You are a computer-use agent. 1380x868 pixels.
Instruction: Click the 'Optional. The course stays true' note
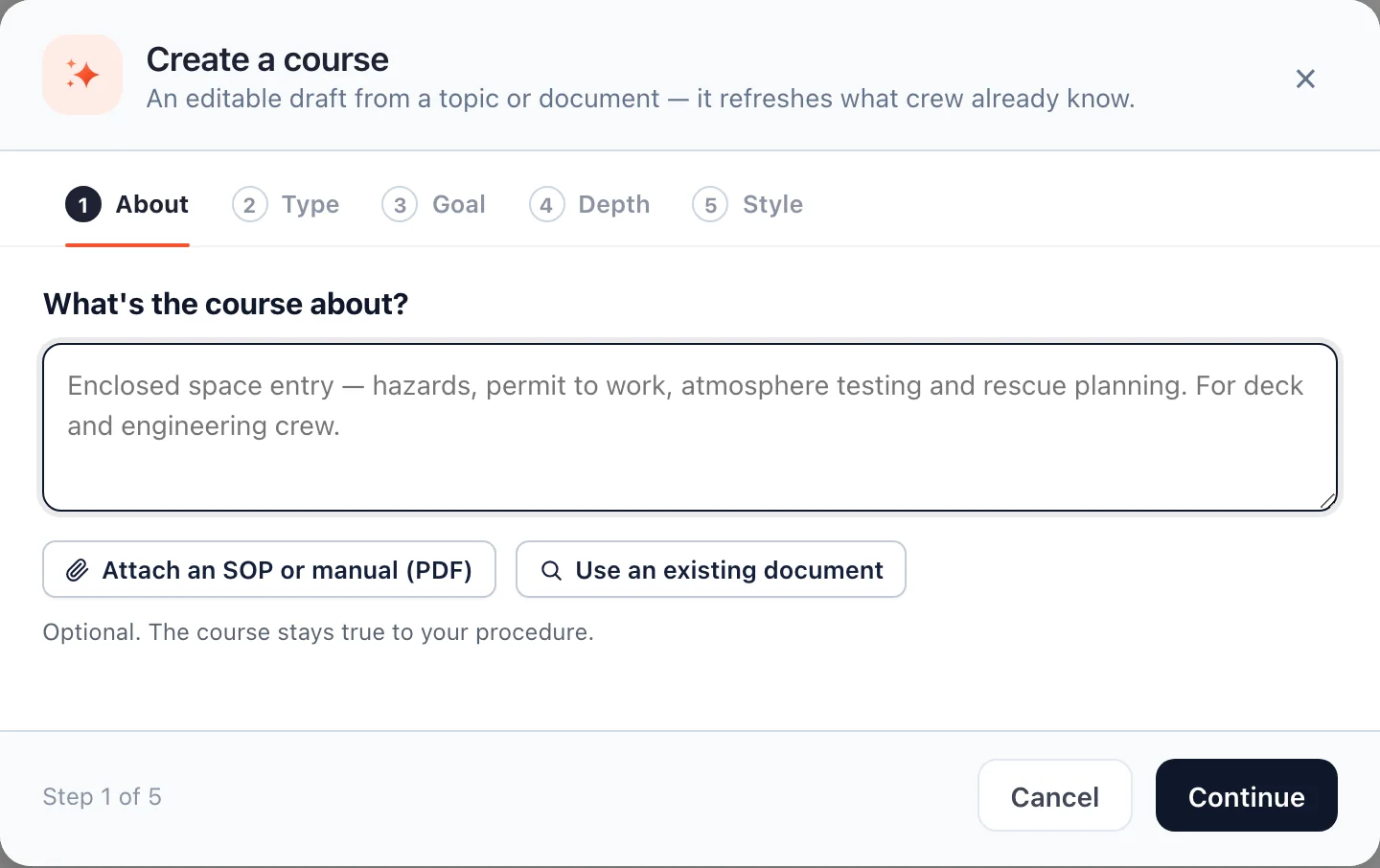point(318,632)
